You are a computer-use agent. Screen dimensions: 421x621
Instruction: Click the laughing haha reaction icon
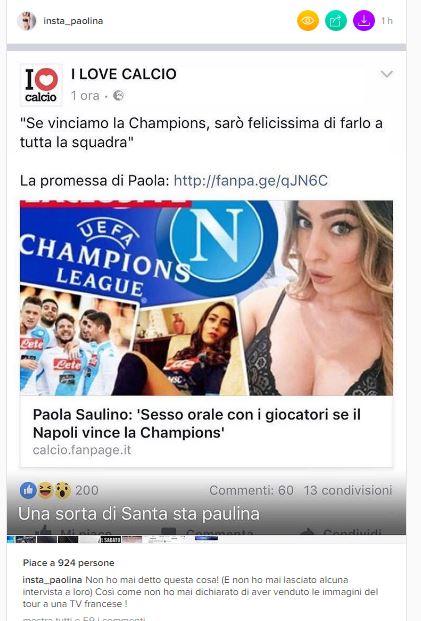[x=45, y=490]
